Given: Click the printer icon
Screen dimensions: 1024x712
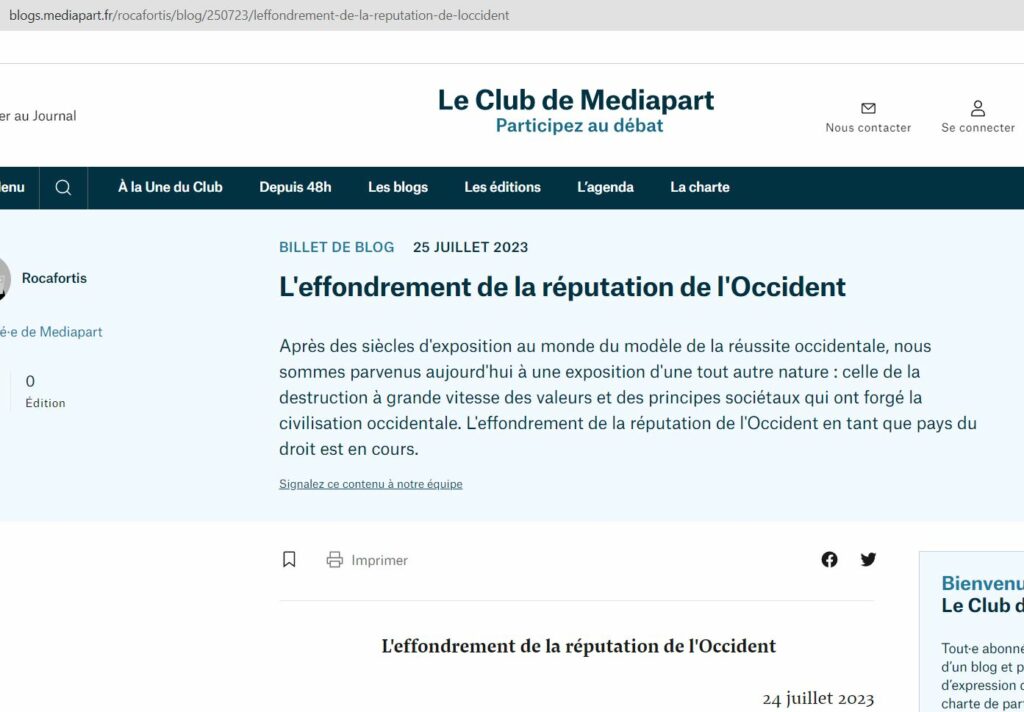Looking at the screenshot, I should tap(334, 560).
